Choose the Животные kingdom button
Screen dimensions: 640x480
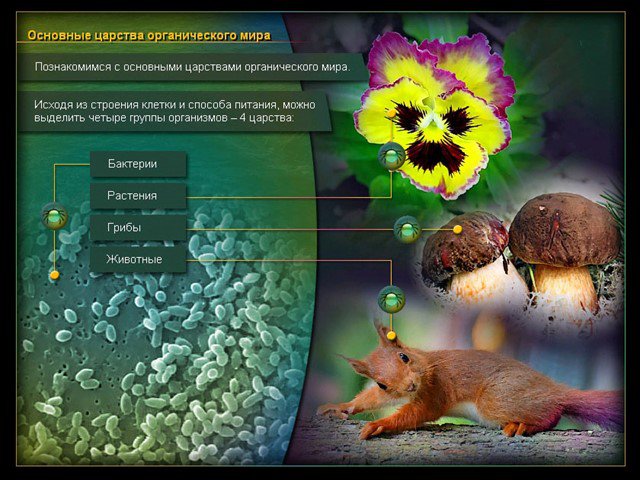(x=138, y=260)
